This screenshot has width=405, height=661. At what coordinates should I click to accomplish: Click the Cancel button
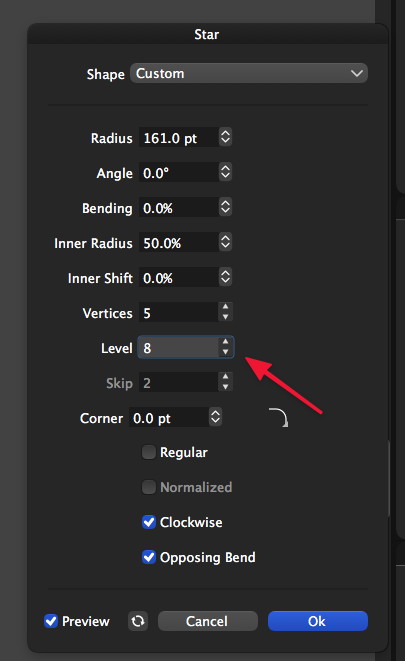point(207,621)
